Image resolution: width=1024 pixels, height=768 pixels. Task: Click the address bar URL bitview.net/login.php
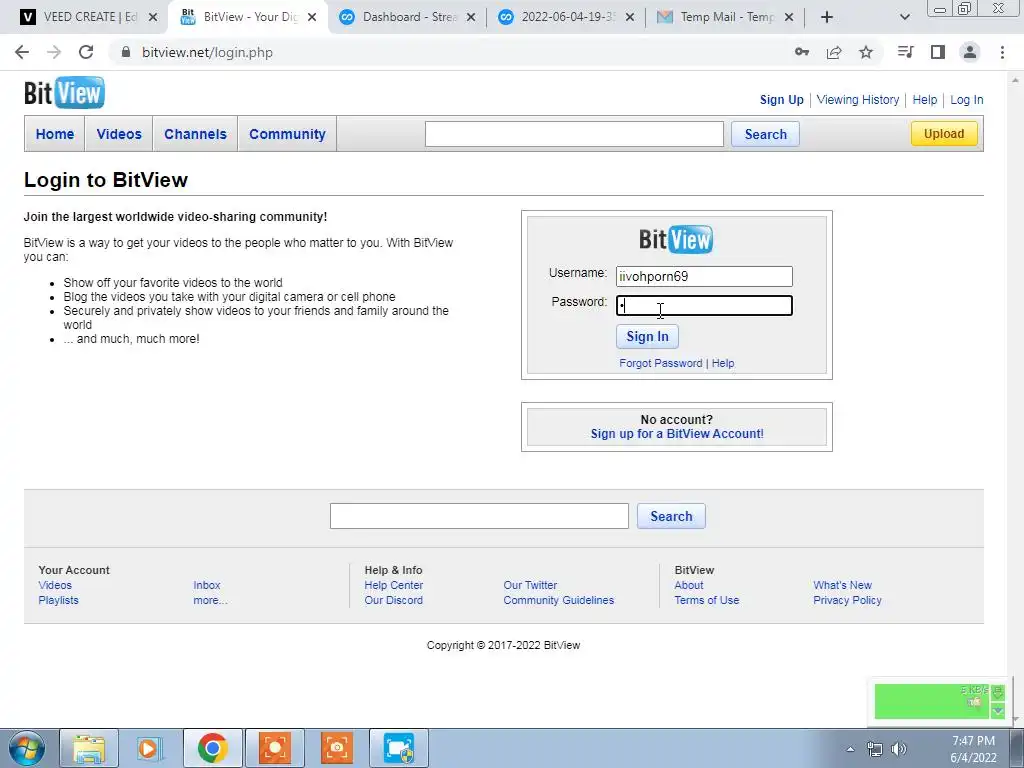tap(207, 52)
